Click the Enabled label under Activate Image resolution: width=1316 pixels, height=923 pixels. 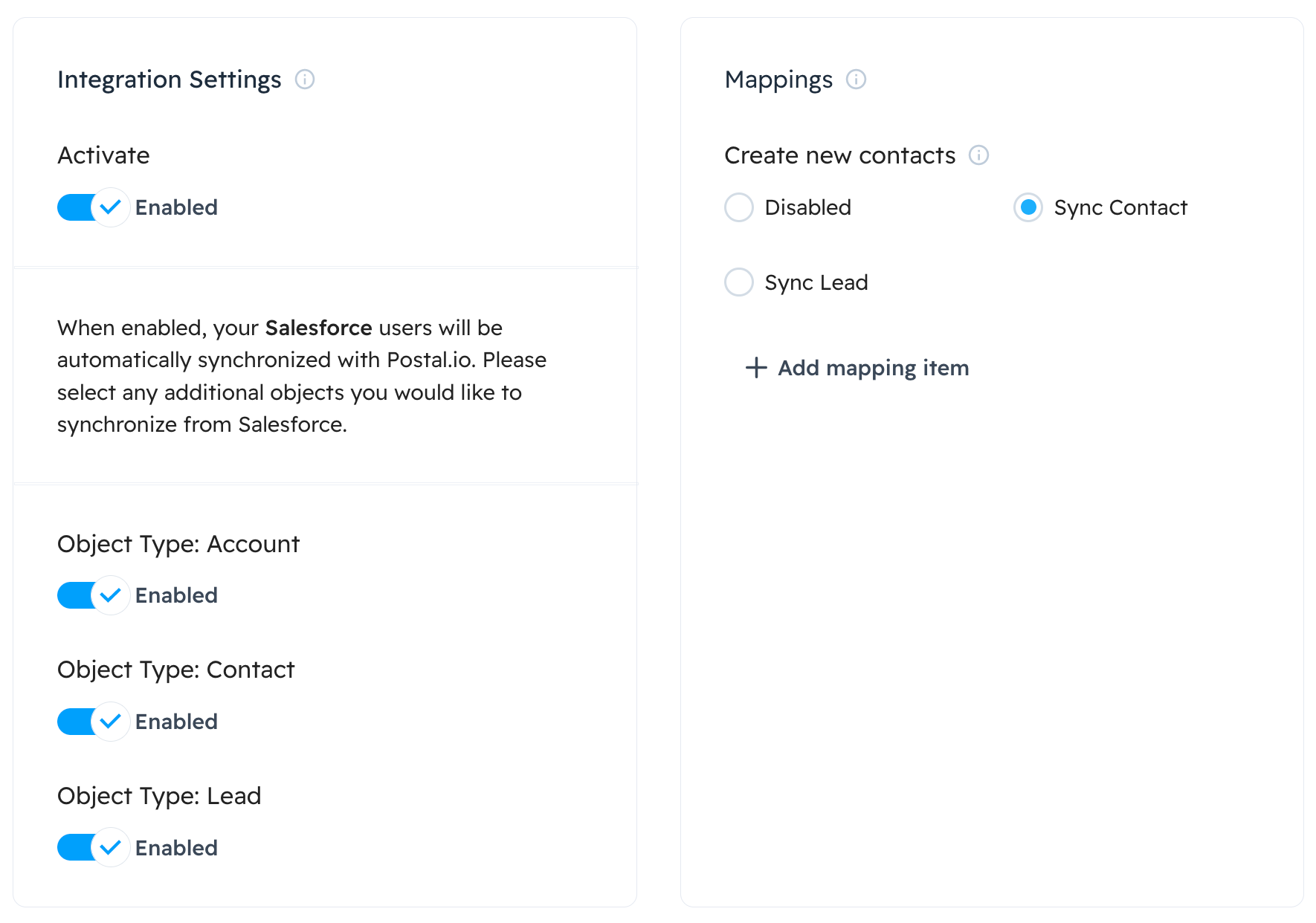tap(176, 207)
